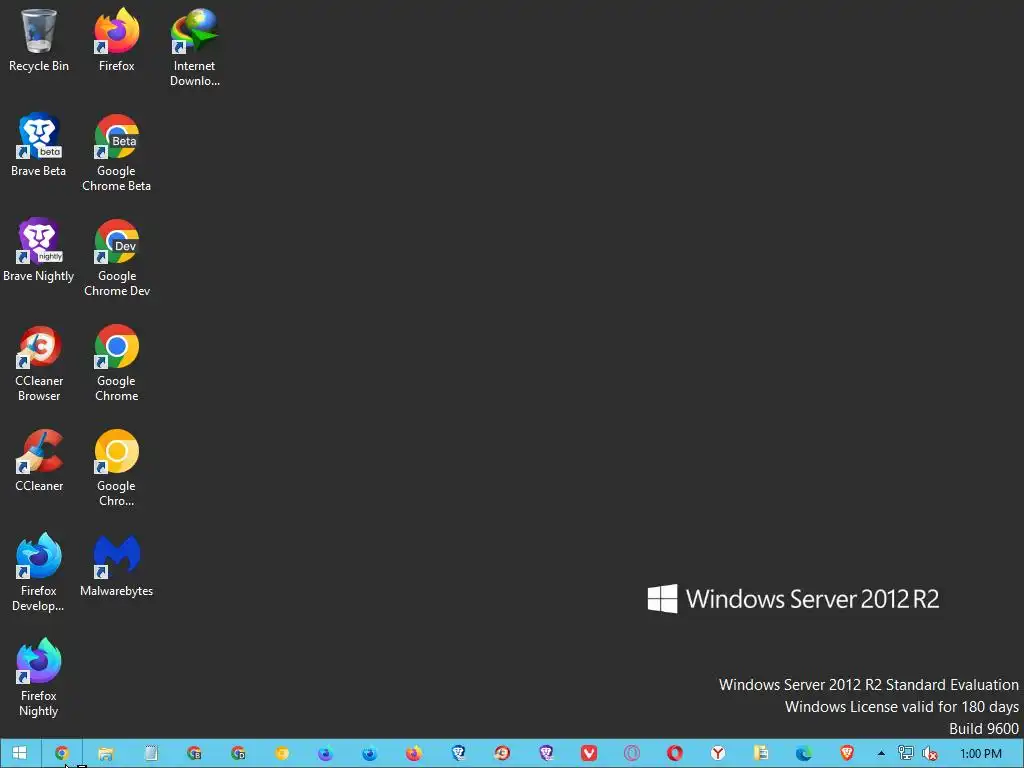The image size is (1024, 768).
Task: Launch the purple-outlined Opera icon in the taskbar
Action: pos(632,753)
